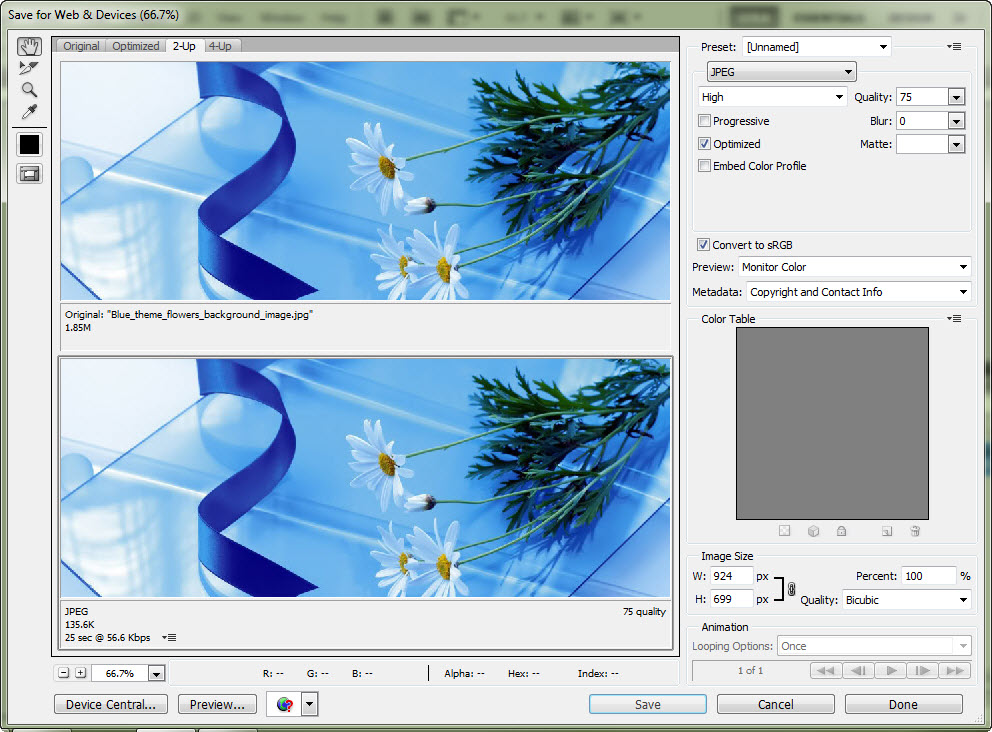This screenshot has width=992, height=732.
Task: Open the JPEG file format dropdown
Action: pyautogui.click(x=781, y=72)
